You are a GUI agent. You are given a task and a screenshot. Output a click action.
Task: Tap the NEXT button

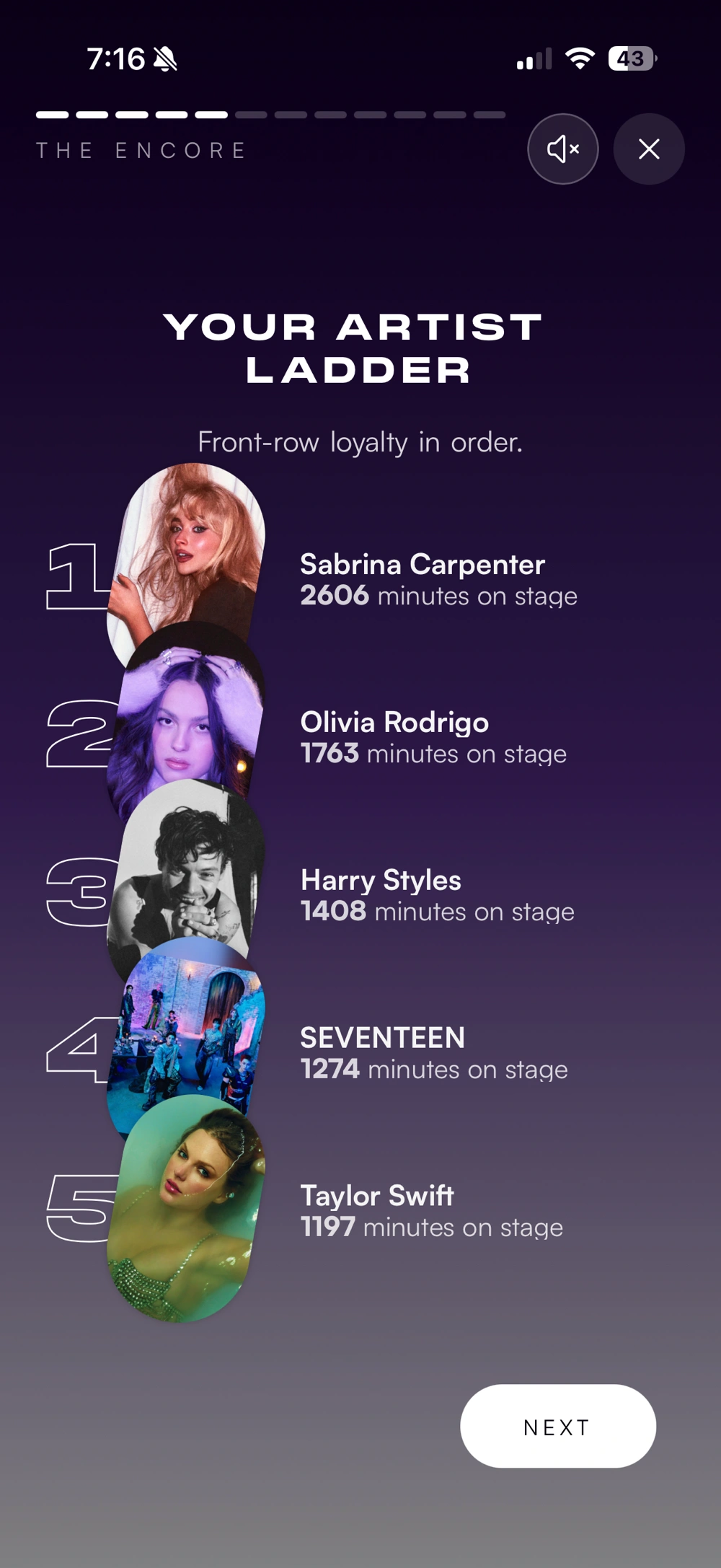pos(558,1426)
